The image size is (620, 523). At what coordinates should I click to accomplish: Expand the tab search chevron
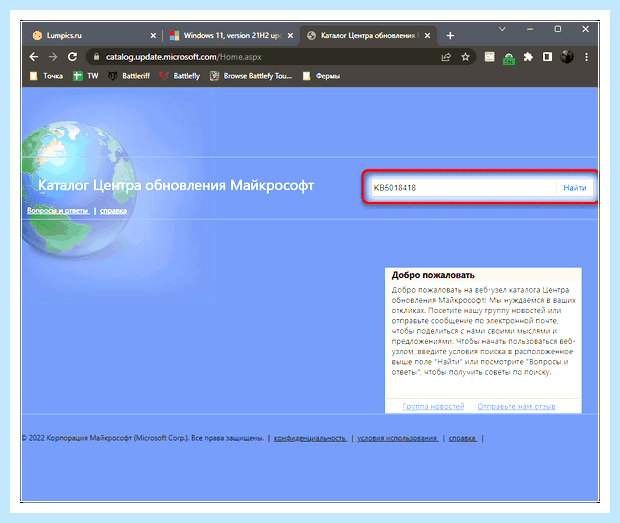pos(502,29)
